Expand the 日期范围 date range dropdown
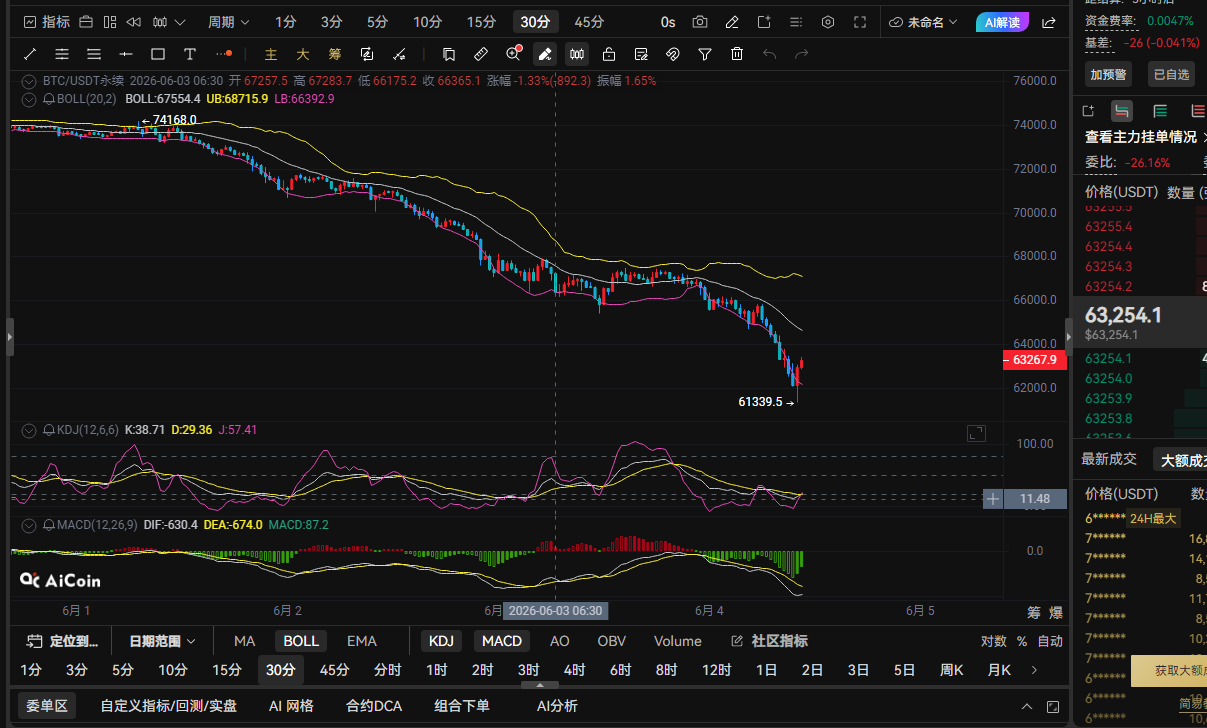 pos(162,641)
